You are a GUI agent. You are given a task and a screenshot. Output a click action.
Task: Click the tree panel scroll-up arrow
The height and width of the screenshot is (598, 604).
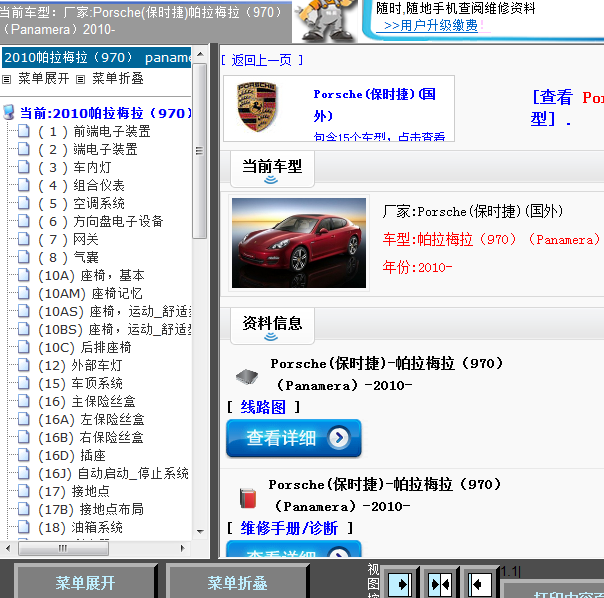pyautogui.click(x=200, y=54)
